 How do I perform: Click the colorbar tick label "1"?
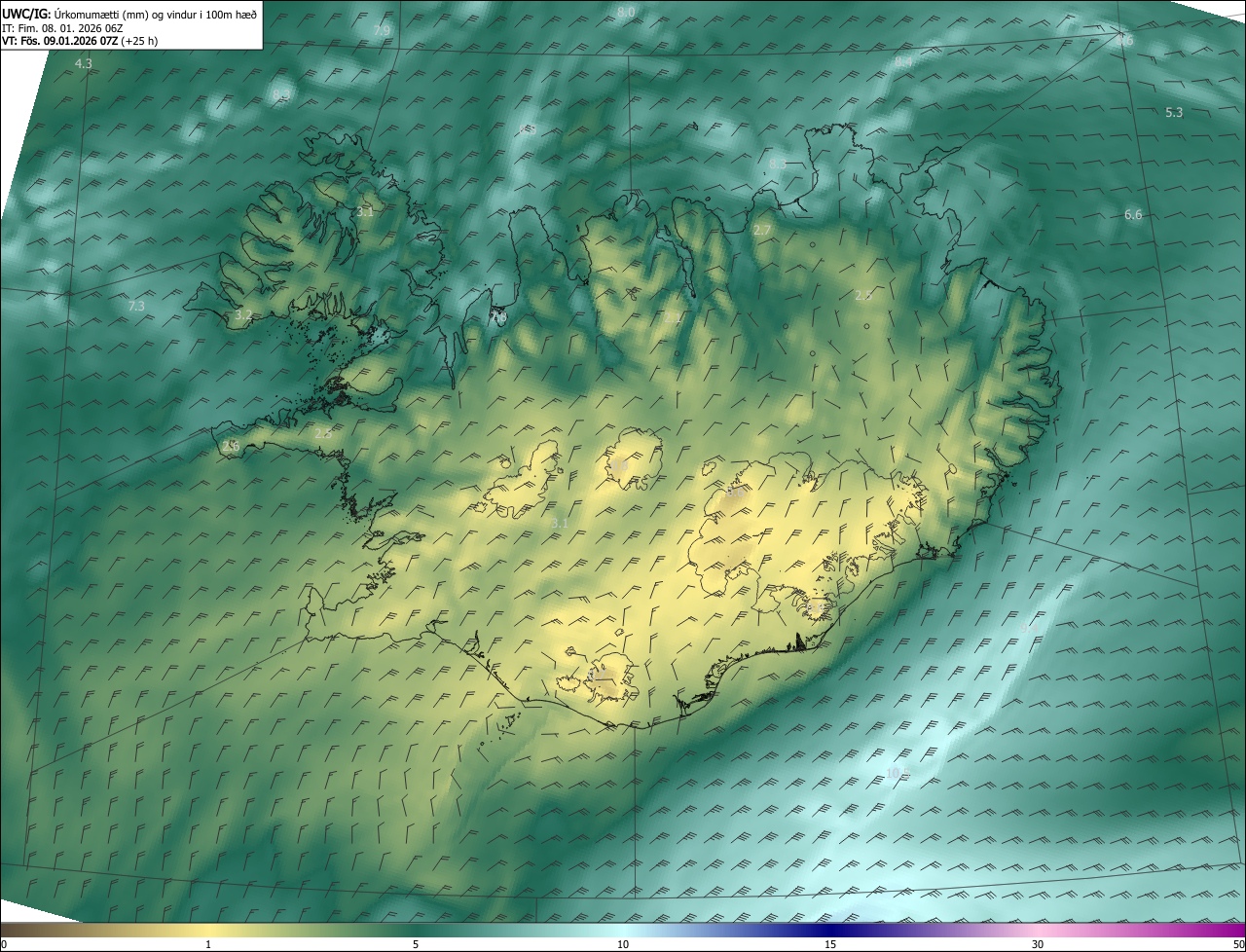[208, 944]
